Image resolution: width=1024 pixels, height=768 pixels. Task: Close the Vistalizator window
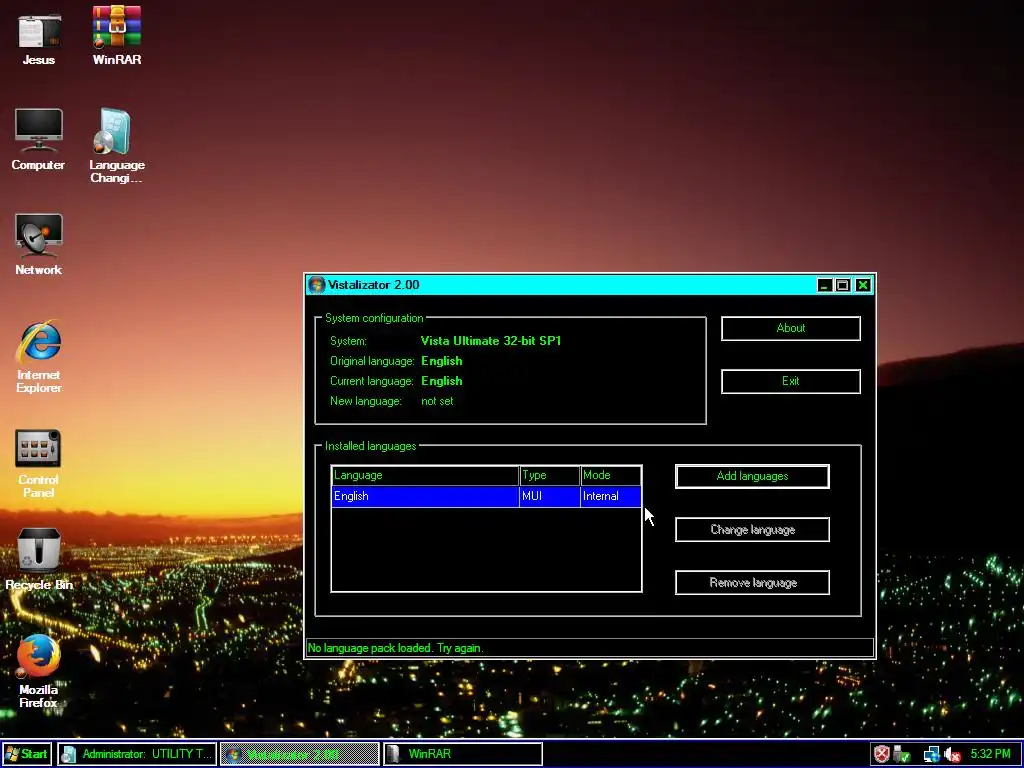pos(863,285)
